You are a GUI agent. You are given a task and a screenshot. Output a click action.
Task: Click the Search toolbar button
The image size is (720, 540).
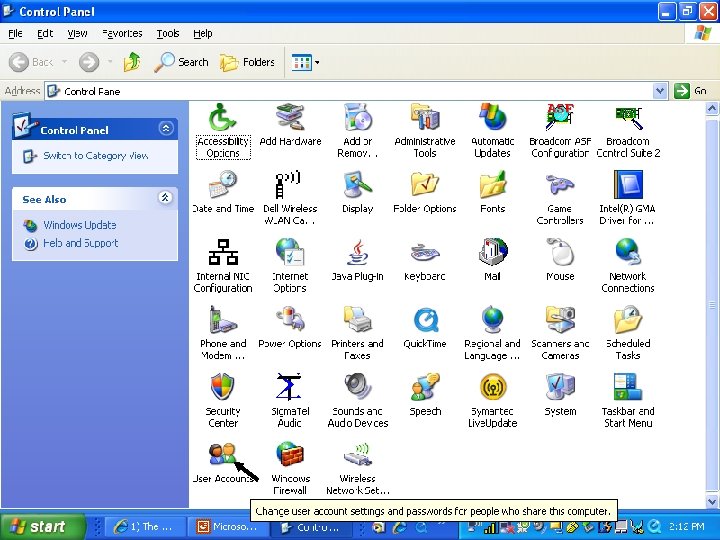pos(181,62)
